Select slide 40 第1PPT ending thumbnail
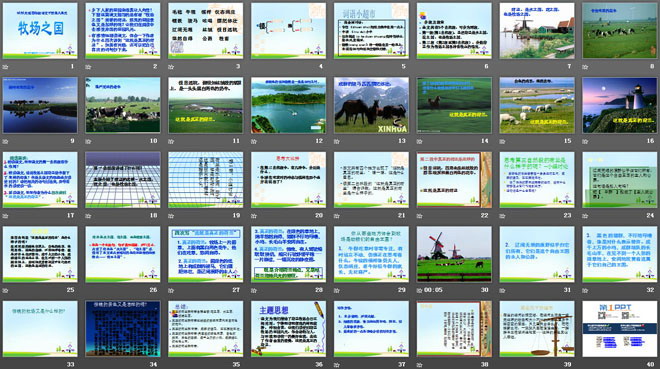Image resolution: width=660 pixels, height=369 pixels. click(x=620, y=329)
